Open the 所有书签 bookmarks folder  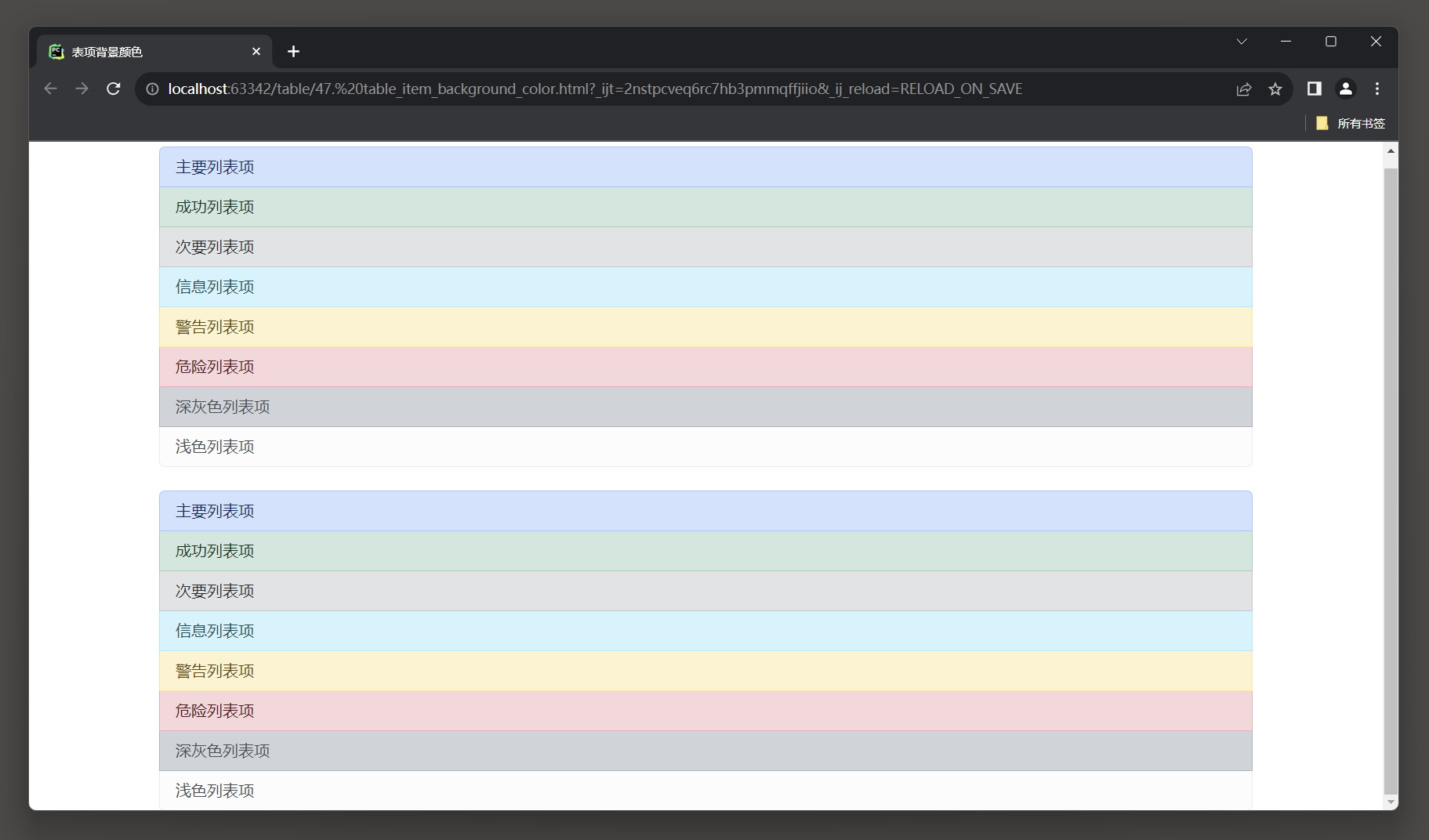[1351, 123]
